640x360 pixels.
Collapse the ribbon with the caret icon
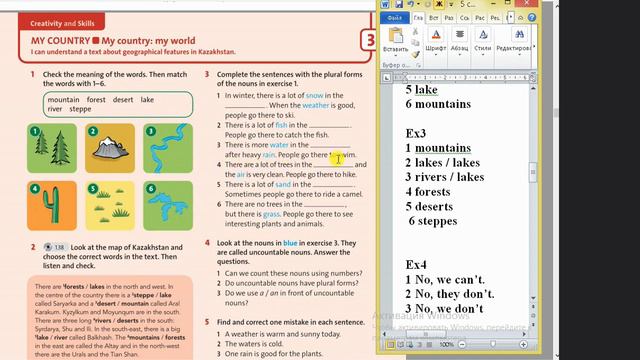point(520,18)
